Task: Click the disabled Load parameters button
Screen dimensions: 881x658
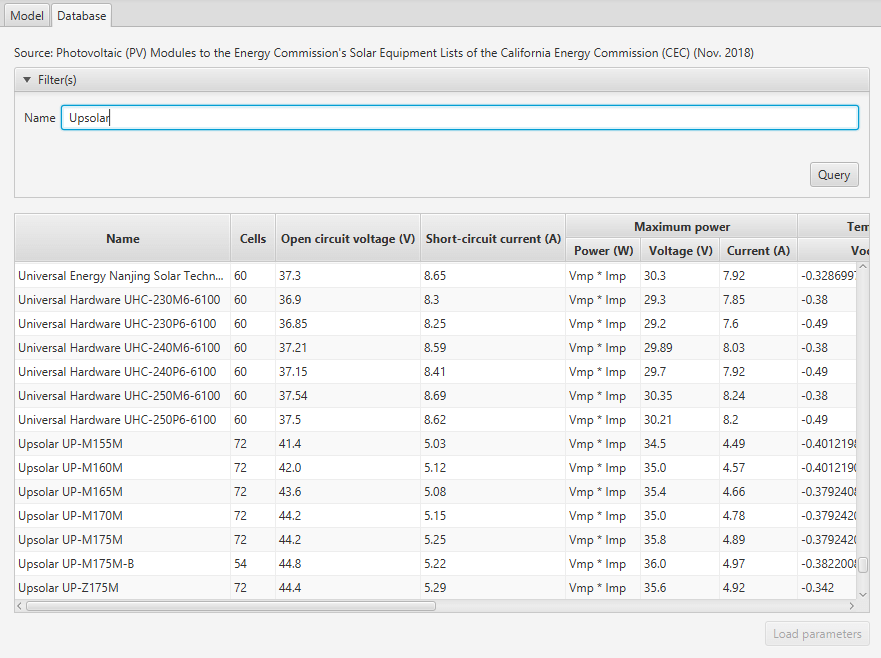Action: (x=817, y=634)
